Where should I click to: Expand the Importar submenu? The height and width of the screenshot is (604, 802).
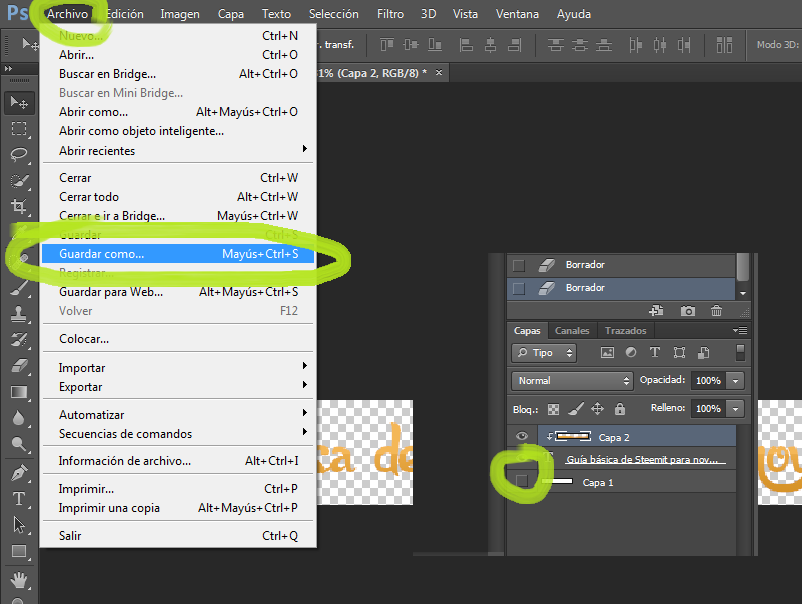(177, 368)
